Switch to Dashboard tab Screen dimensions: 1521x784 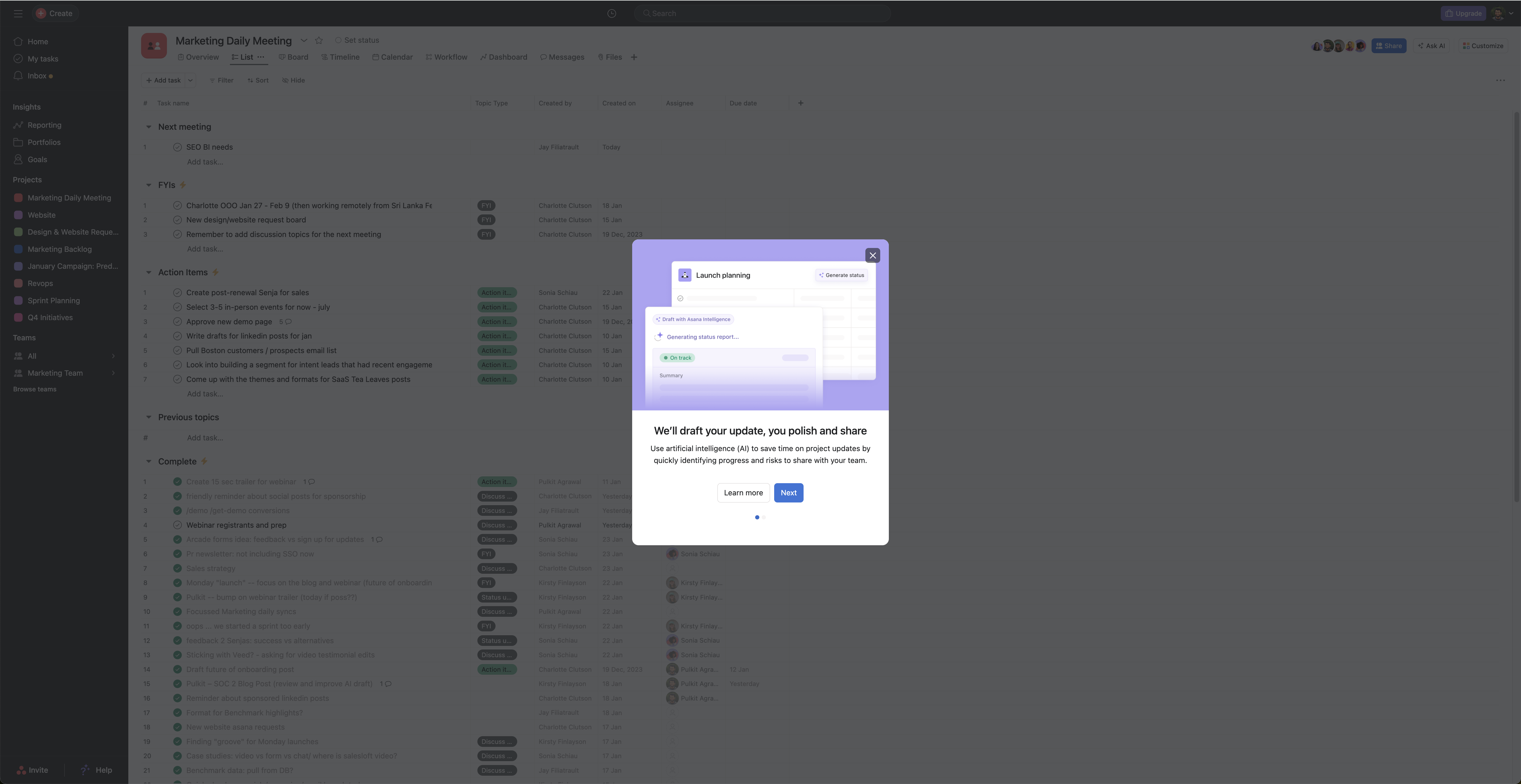pos(504,57)
